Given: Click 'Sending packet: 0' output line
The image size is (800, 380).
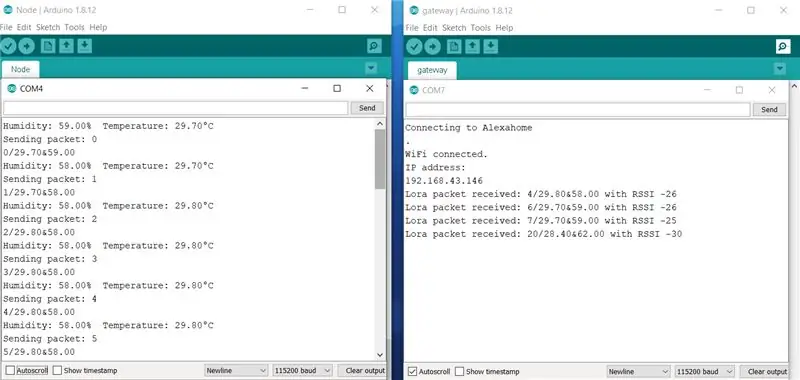Looking at the screenshot, I should (50, 139).
